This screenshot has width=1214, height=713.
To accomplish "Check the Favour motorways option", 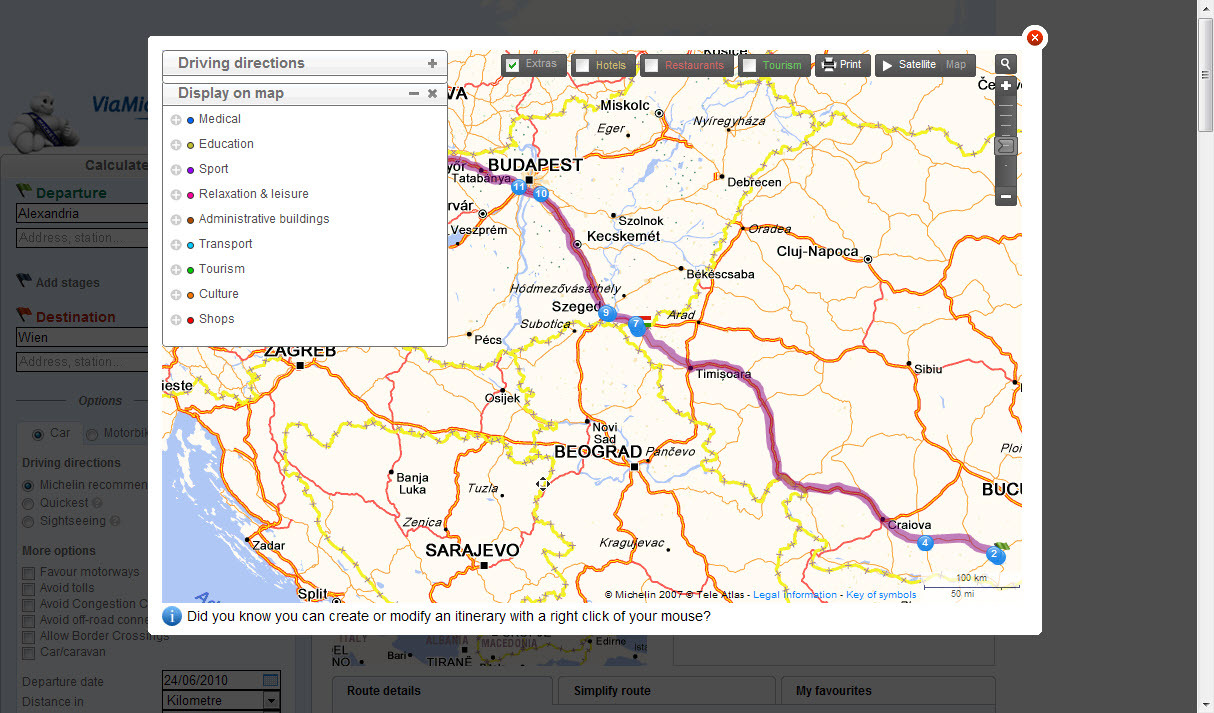I will coord(29,572).
